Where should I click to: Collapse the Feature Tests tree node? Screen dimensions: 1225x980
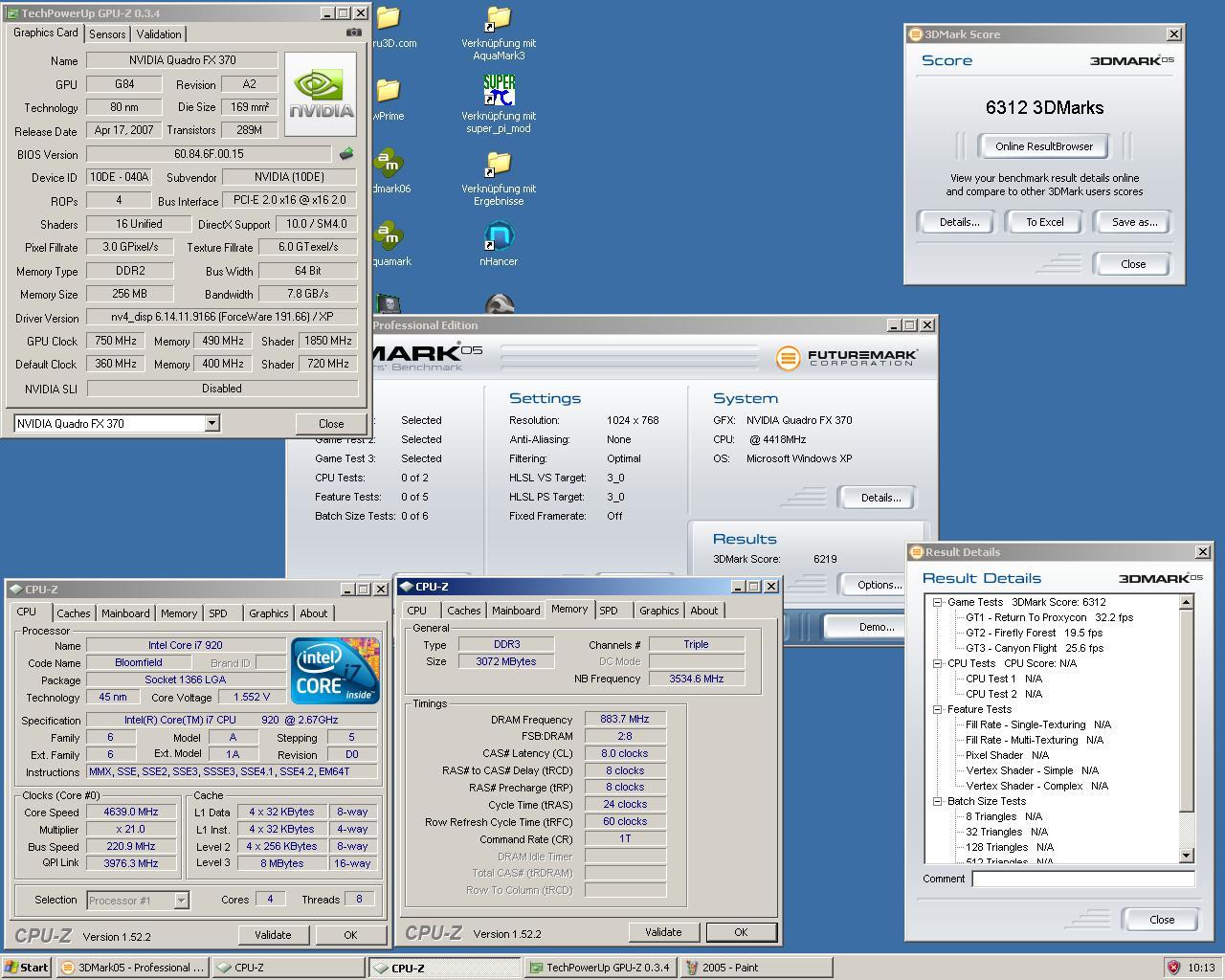[x=938, y=709]
